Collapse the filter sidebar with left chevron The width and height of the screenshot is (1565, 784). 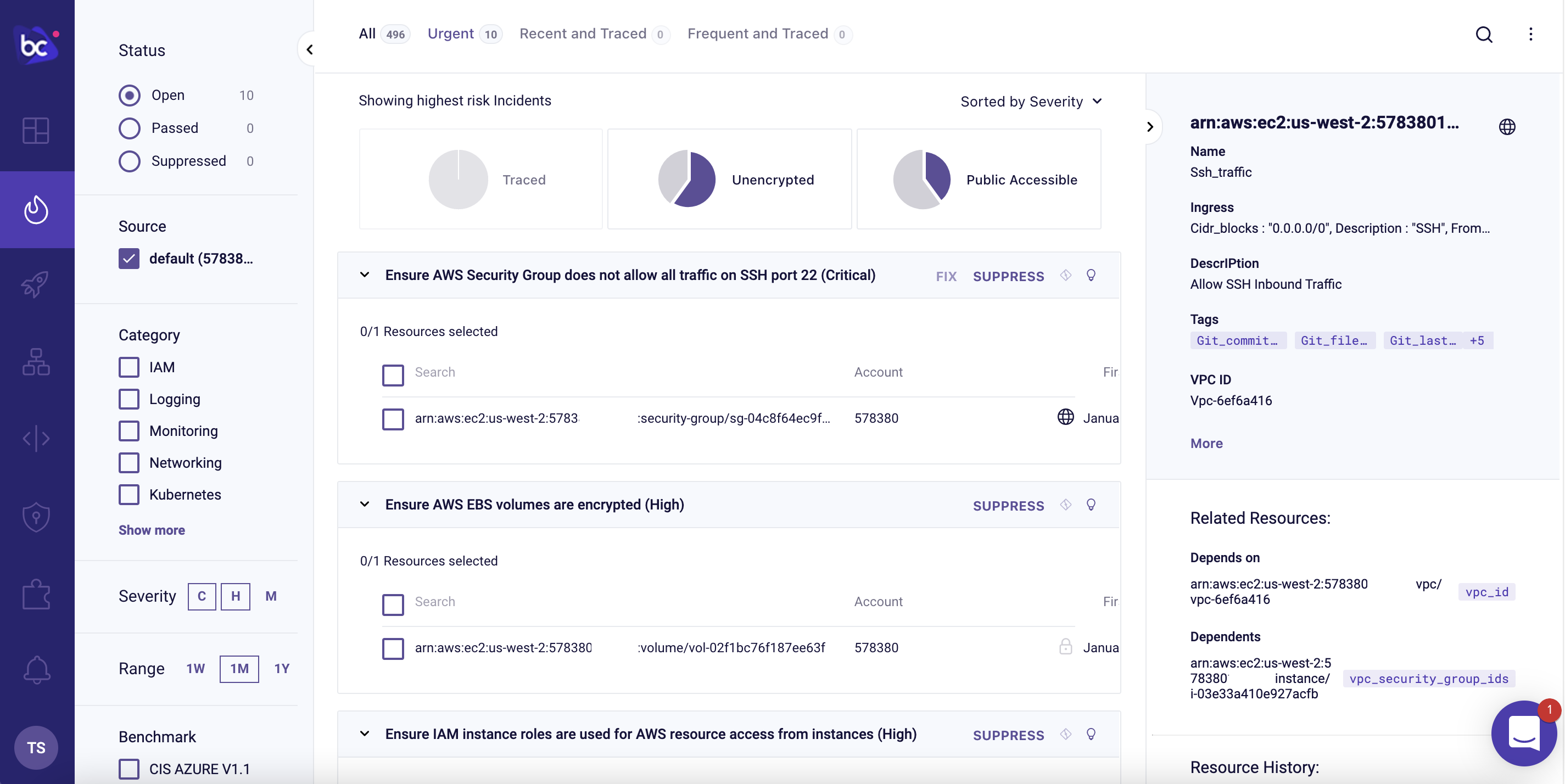point(309,50)
